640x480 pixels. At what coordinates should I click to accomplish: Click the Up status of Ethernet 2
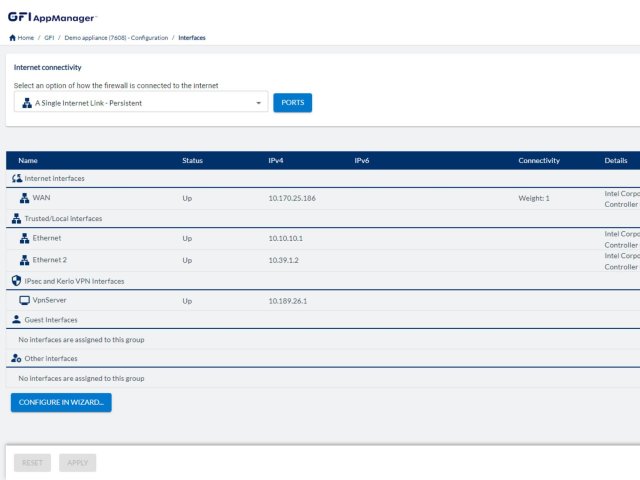click(187, 260)
